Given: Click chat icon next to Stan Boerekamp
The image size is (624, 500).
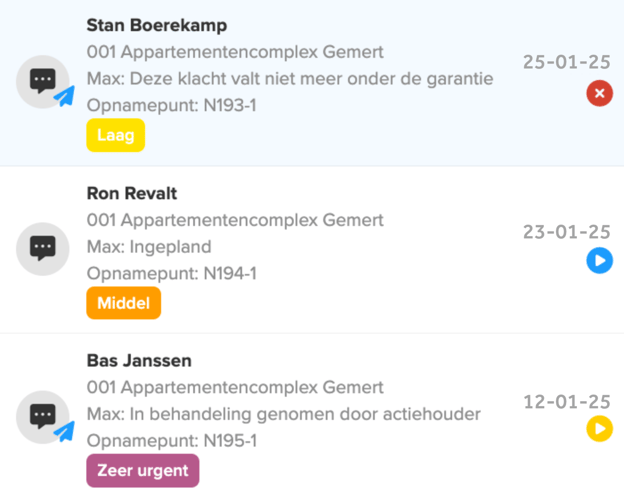Looking at the screenshot, I should coord(42,82).
